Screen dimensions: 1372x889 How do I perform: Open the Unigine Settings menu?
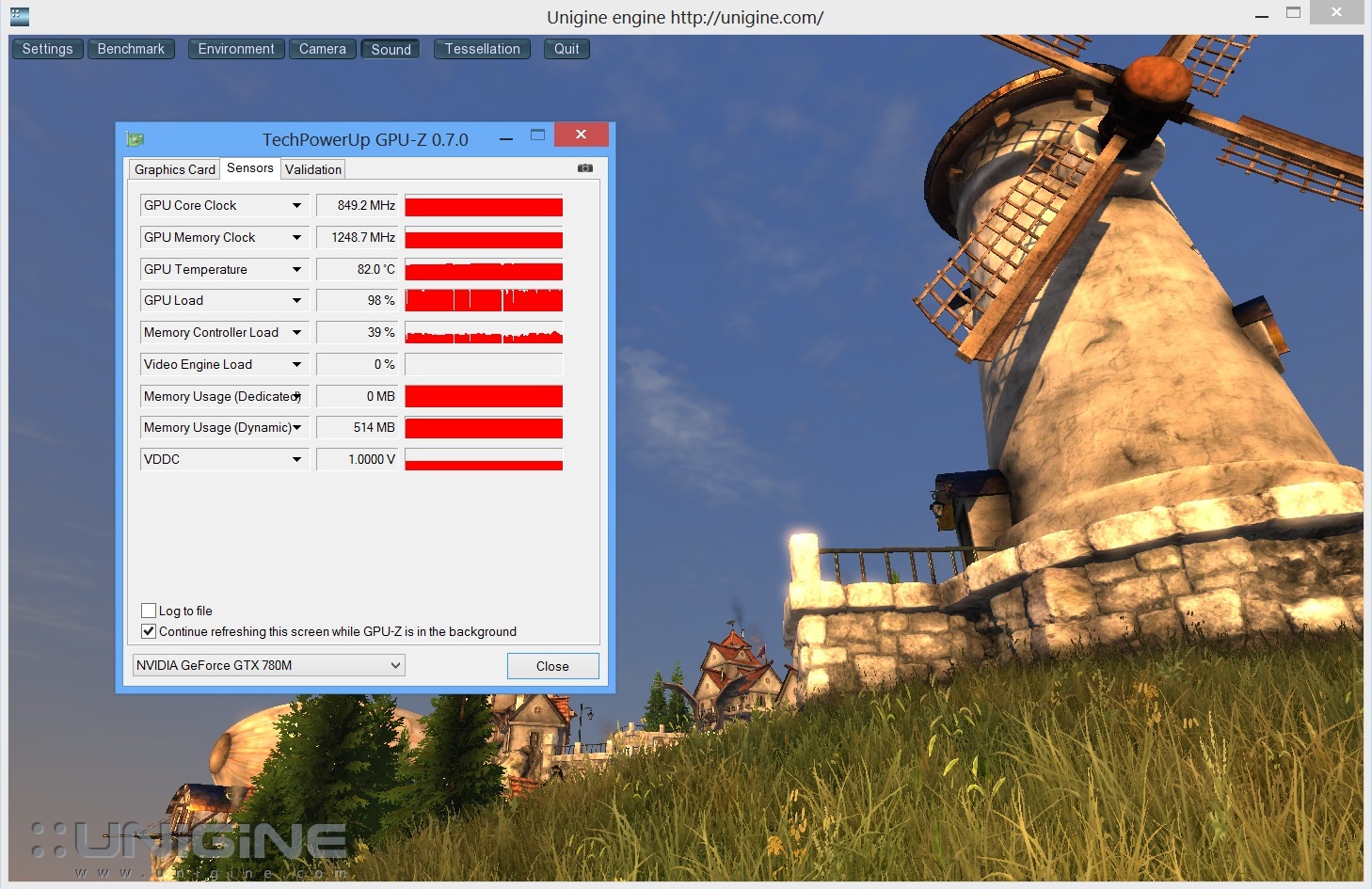[47, 49]
